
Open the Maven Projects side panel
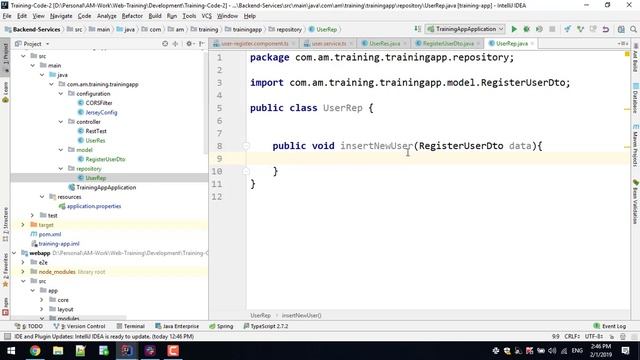pos(636,145)
